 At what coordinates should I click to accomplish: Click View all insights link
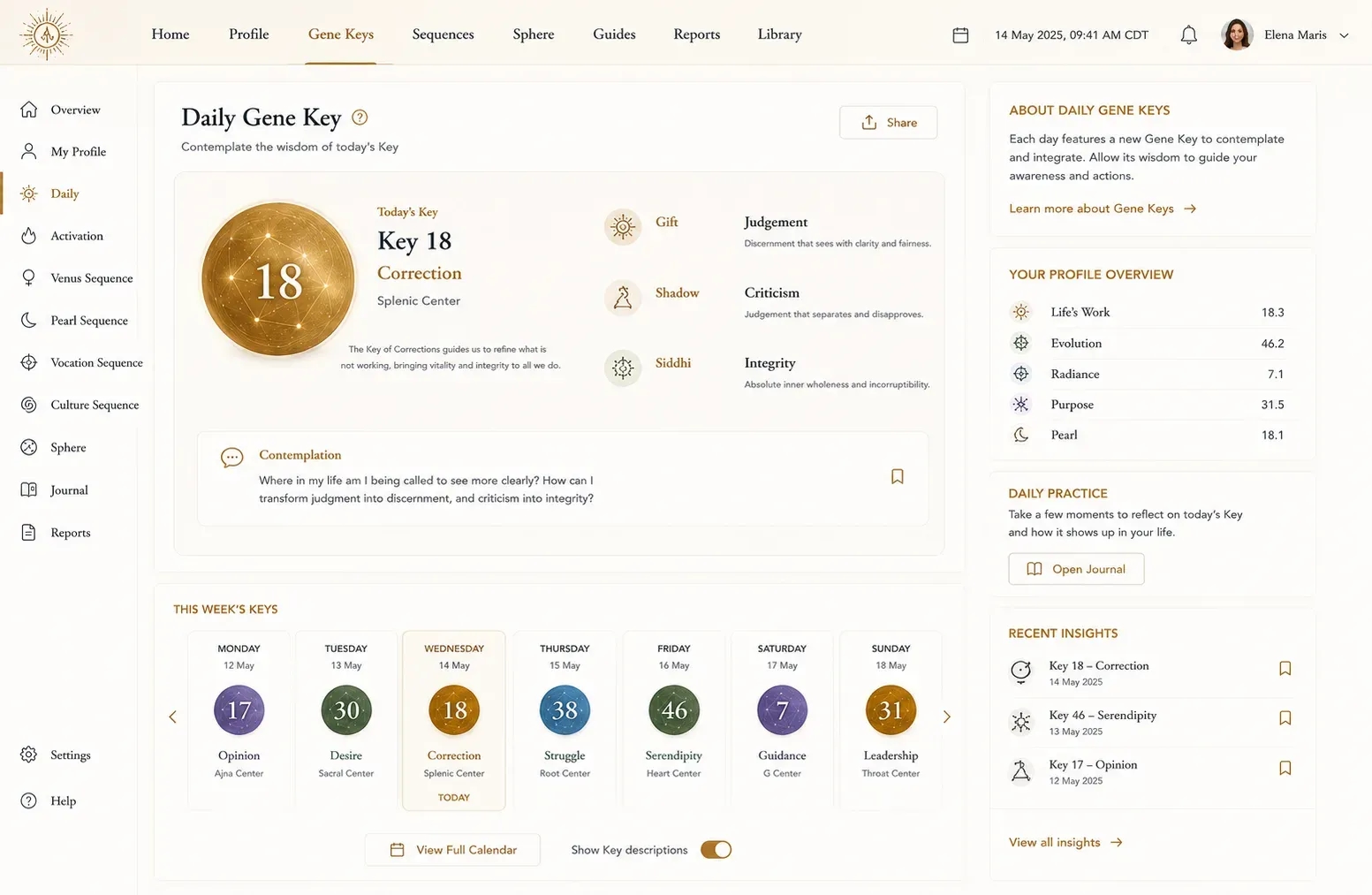click(x=1065, y=842)
